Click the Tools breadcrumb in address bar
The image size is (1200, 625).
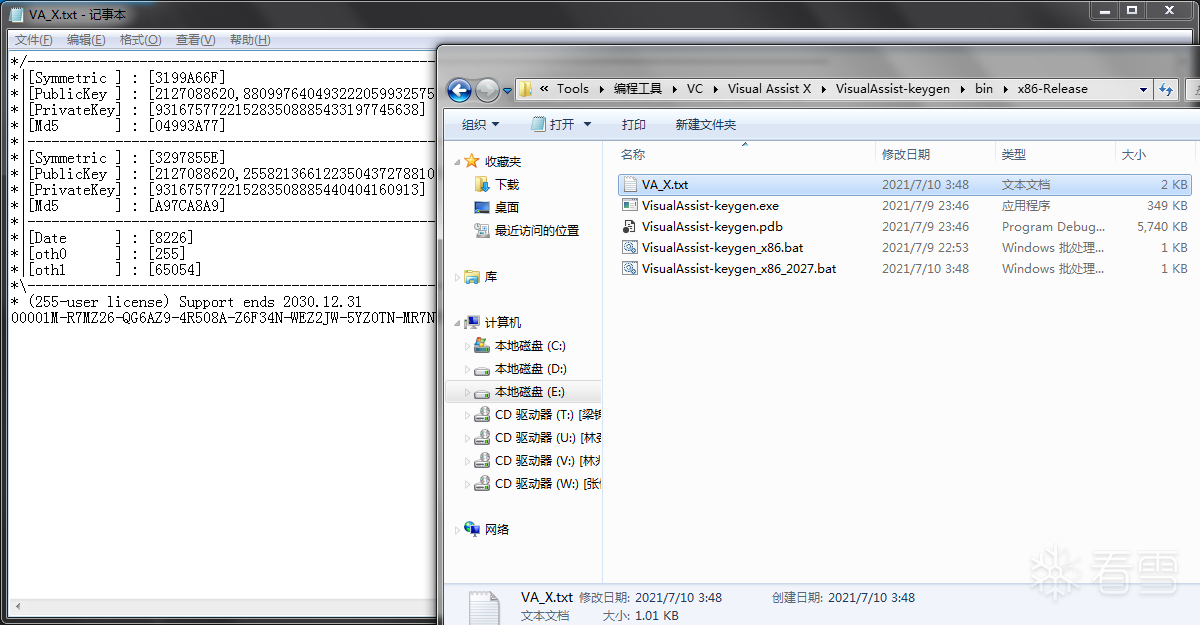point(573,89)
